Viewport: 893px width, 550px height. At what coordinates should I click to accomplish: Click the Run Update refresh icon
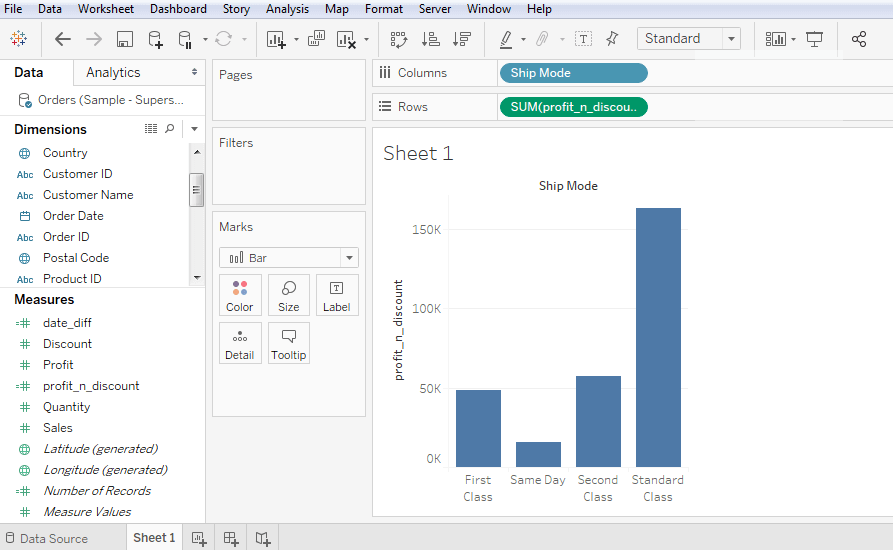pos(224,39)
